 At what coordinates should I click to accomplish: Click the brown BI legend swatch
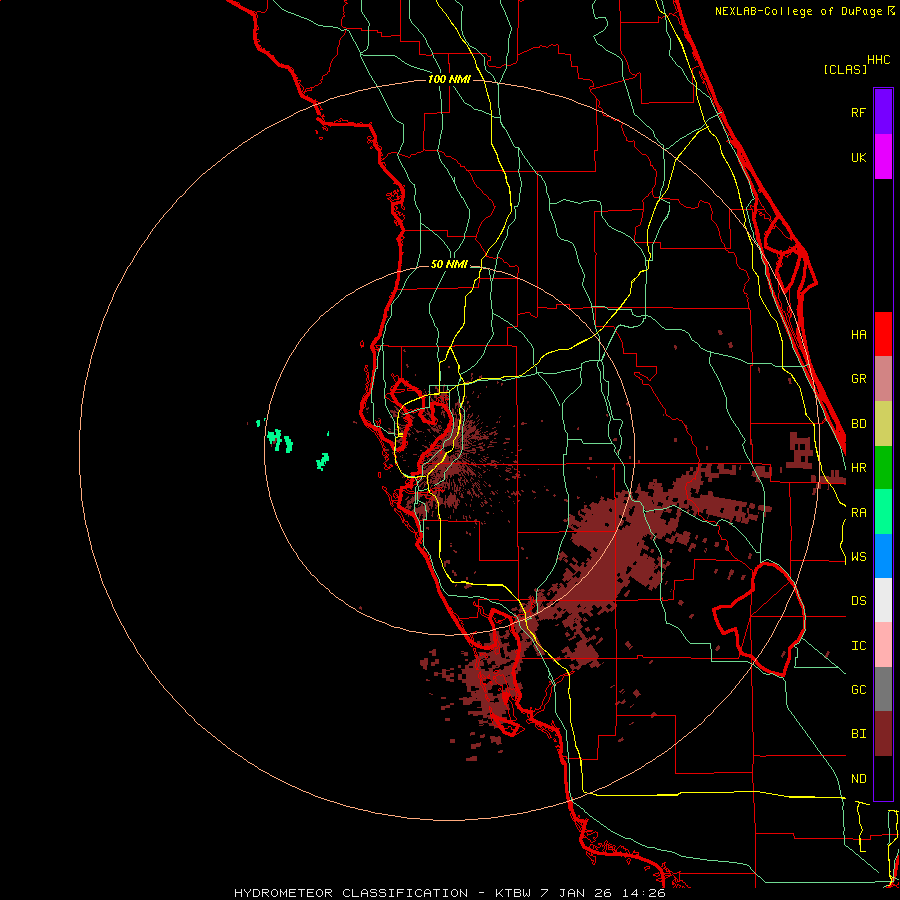(883, 734)
